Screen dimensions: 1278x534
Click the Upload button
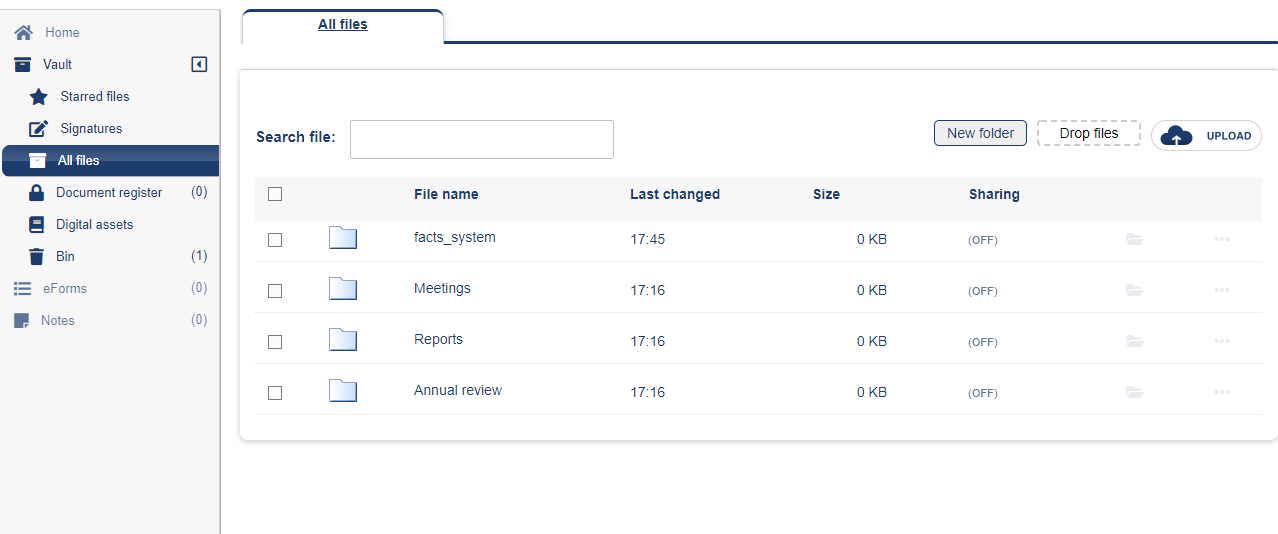1206,136
